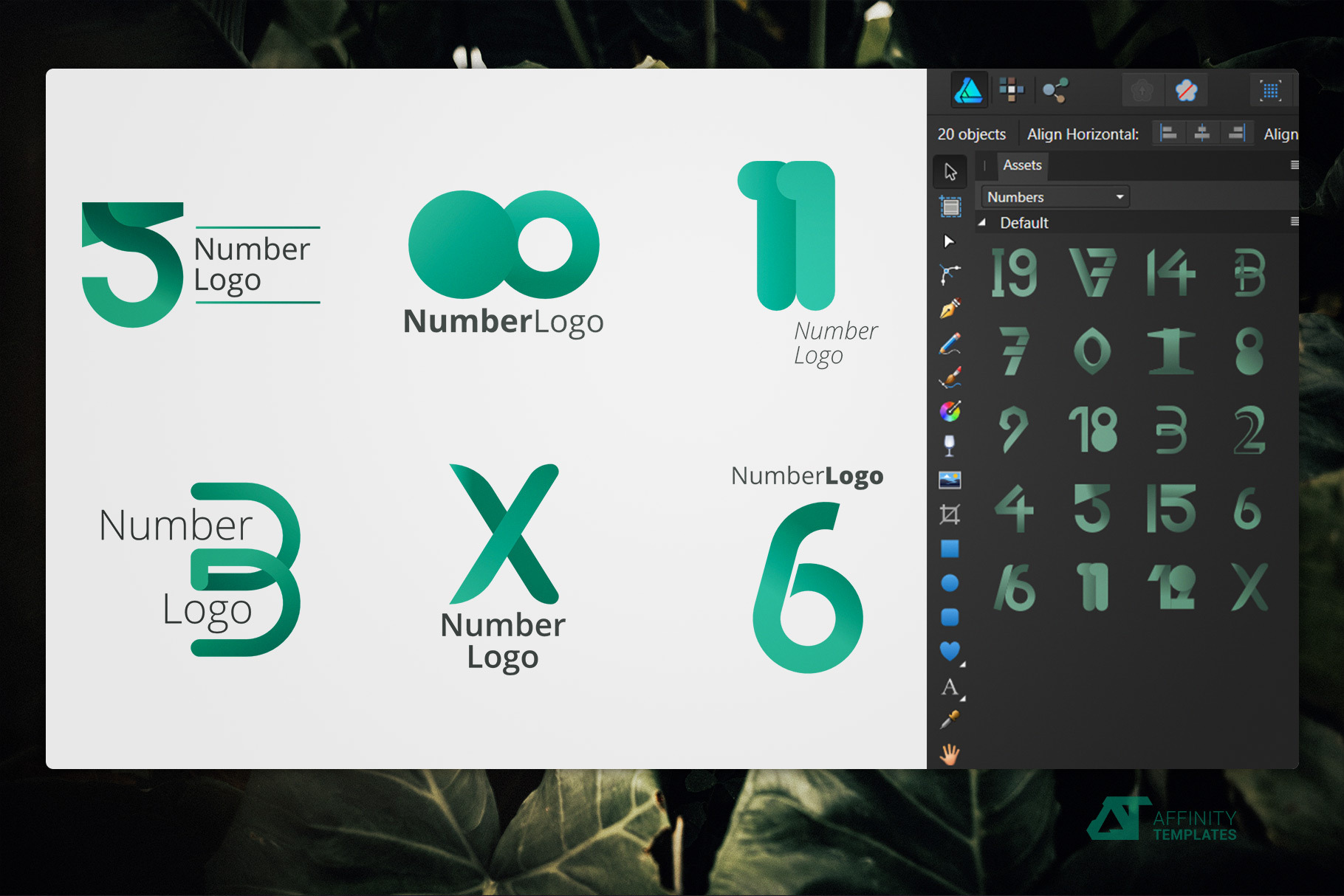This screenshot has height=896, width=1344.
Task: Open the Assets panel options menu
Action: 1294,165
